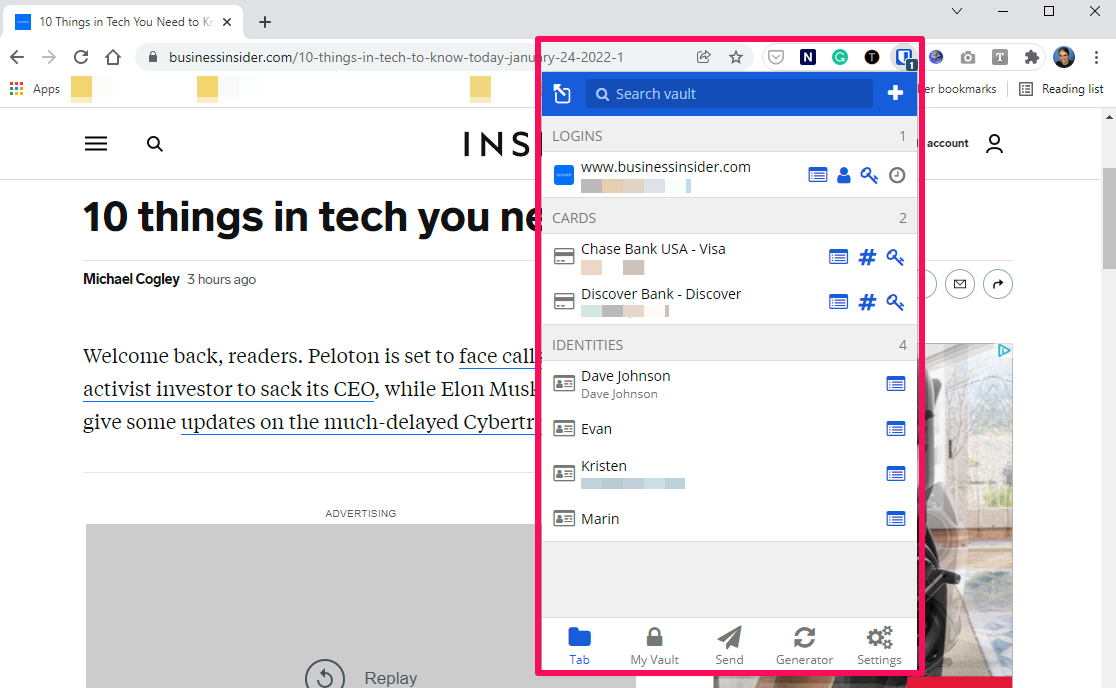Click the Pocket extension icon

click(776, 57)
